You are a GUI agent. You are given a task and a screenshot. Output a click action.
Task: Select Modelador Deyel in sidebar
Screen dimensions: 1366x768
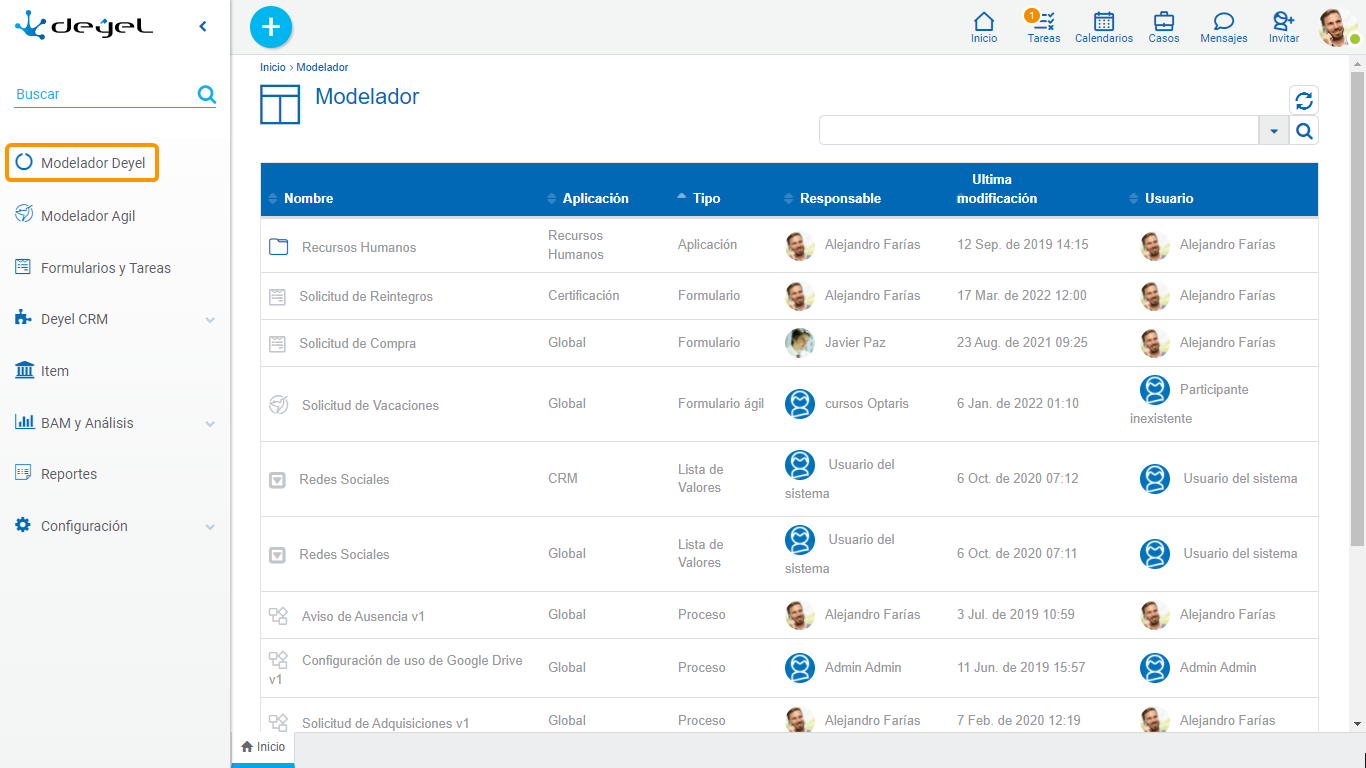pyautogui.click(x=82, y=163)
